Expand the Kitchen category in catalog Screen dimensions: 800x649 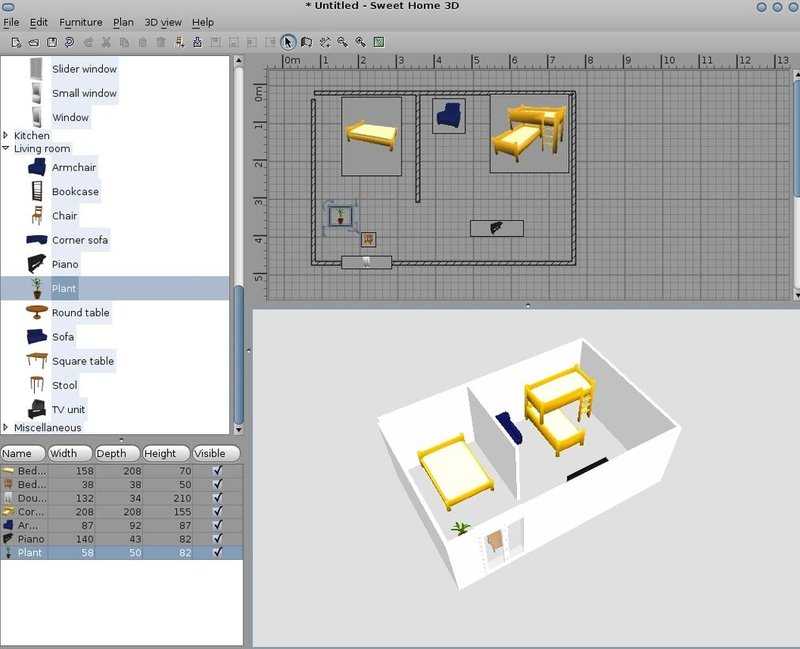(7, 136)
